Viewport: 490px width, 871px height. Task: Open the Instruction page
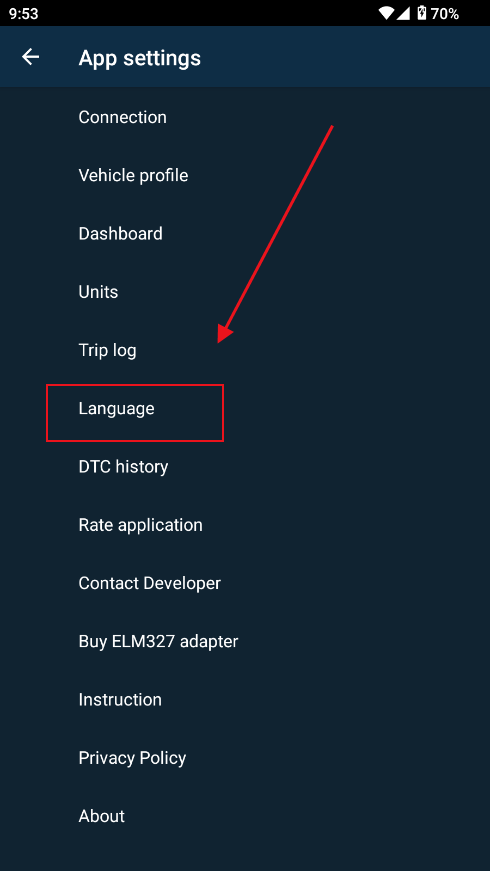pos(245,699)
